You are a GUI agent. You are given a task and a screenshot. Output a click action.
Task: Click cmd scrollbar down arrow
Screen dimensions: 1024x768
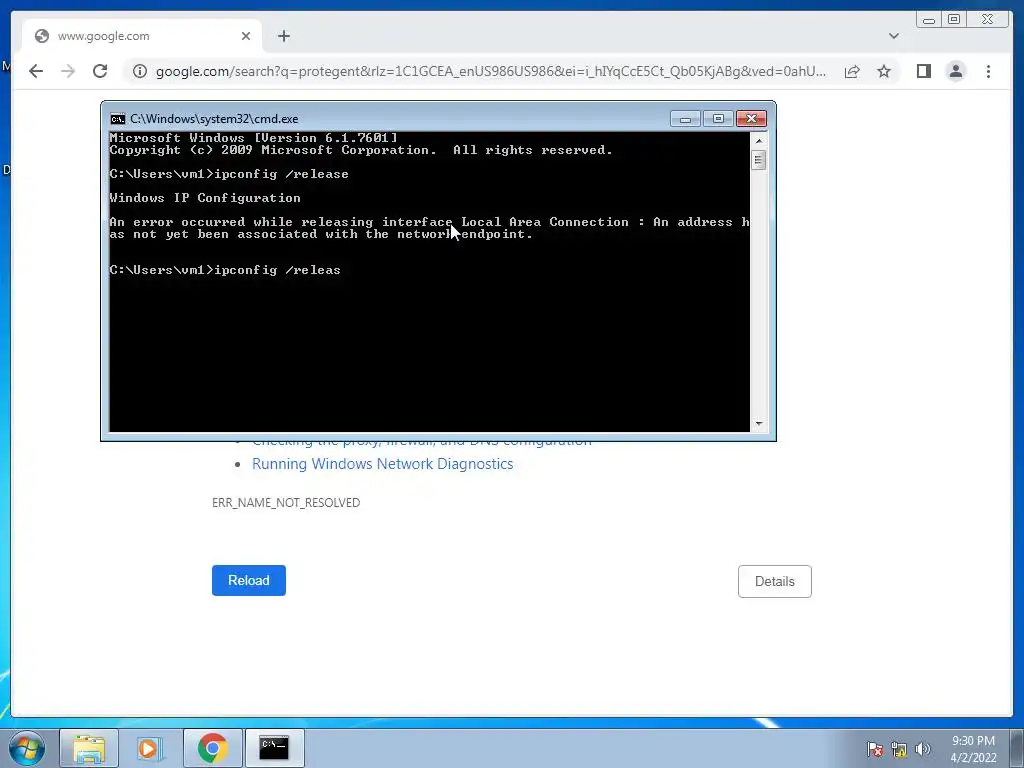pyautogui.click(x=758, y=424)
